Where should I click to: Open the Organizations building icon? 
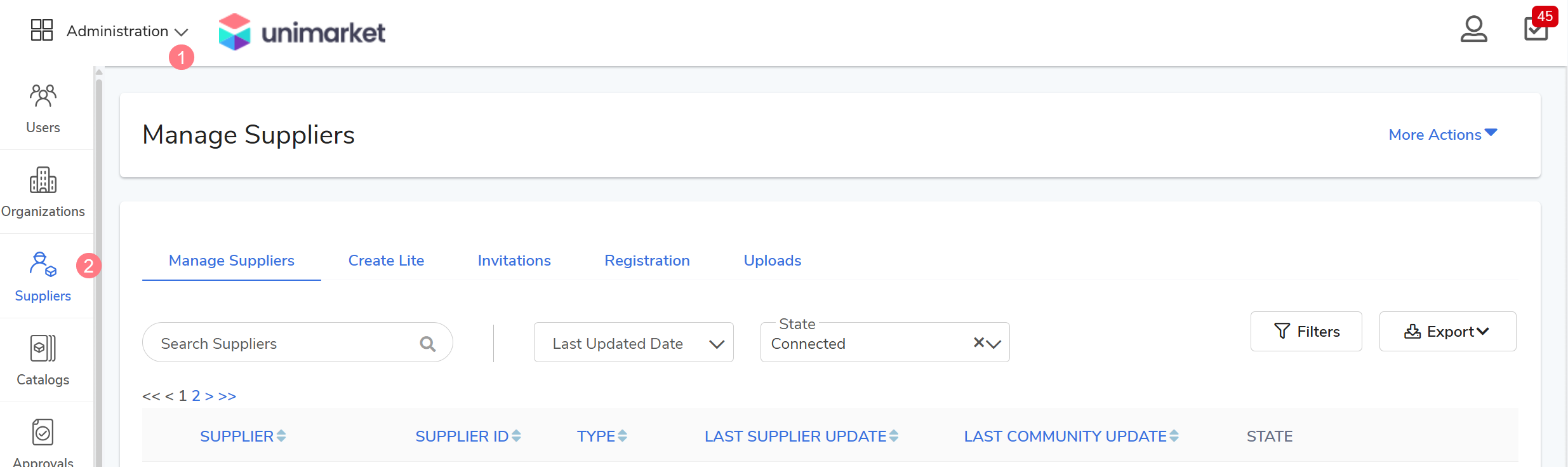click(43, 180)
